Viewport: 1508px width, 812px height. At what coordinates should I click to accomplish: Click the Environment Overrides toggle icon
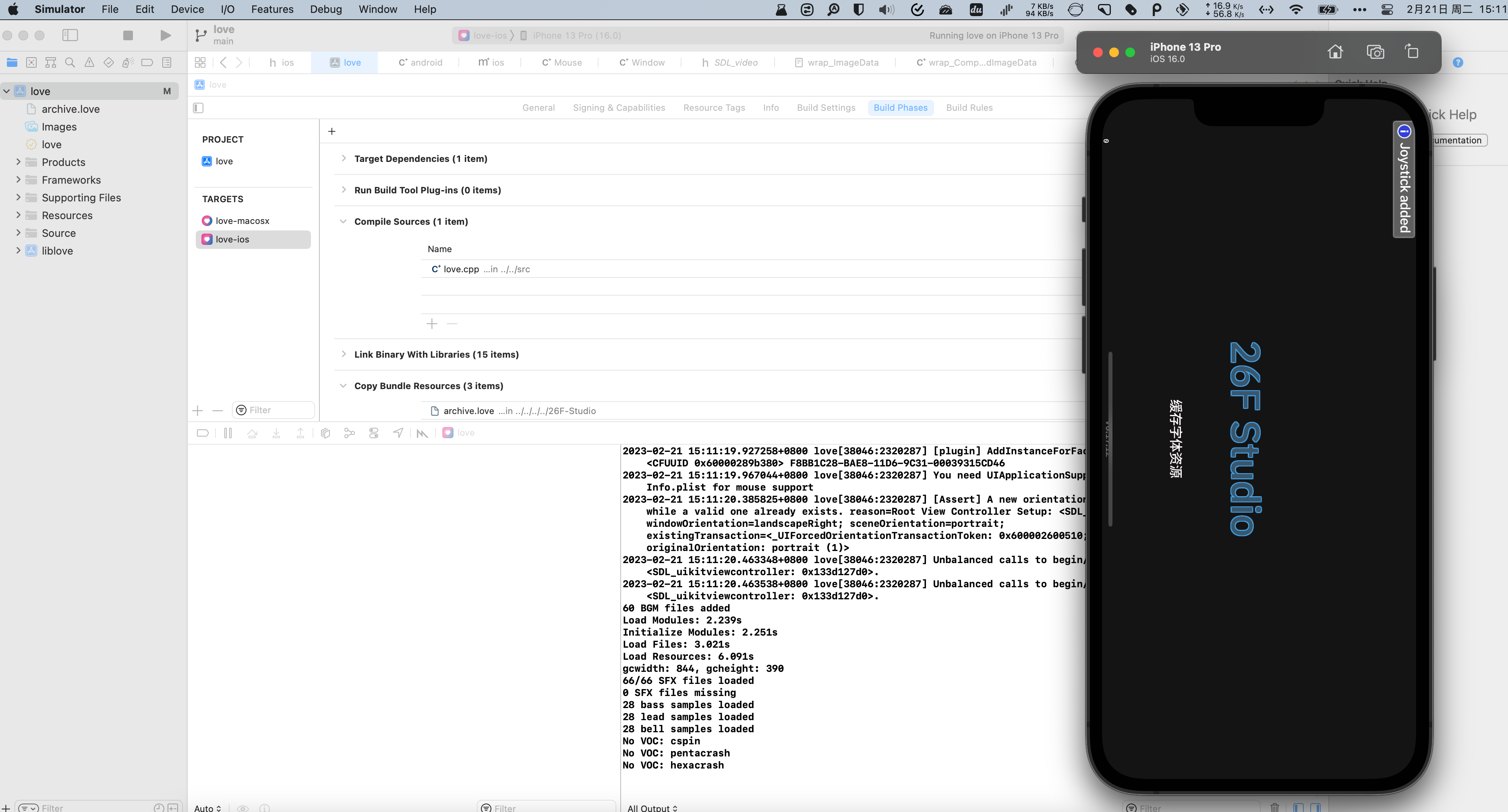(373, 433)
